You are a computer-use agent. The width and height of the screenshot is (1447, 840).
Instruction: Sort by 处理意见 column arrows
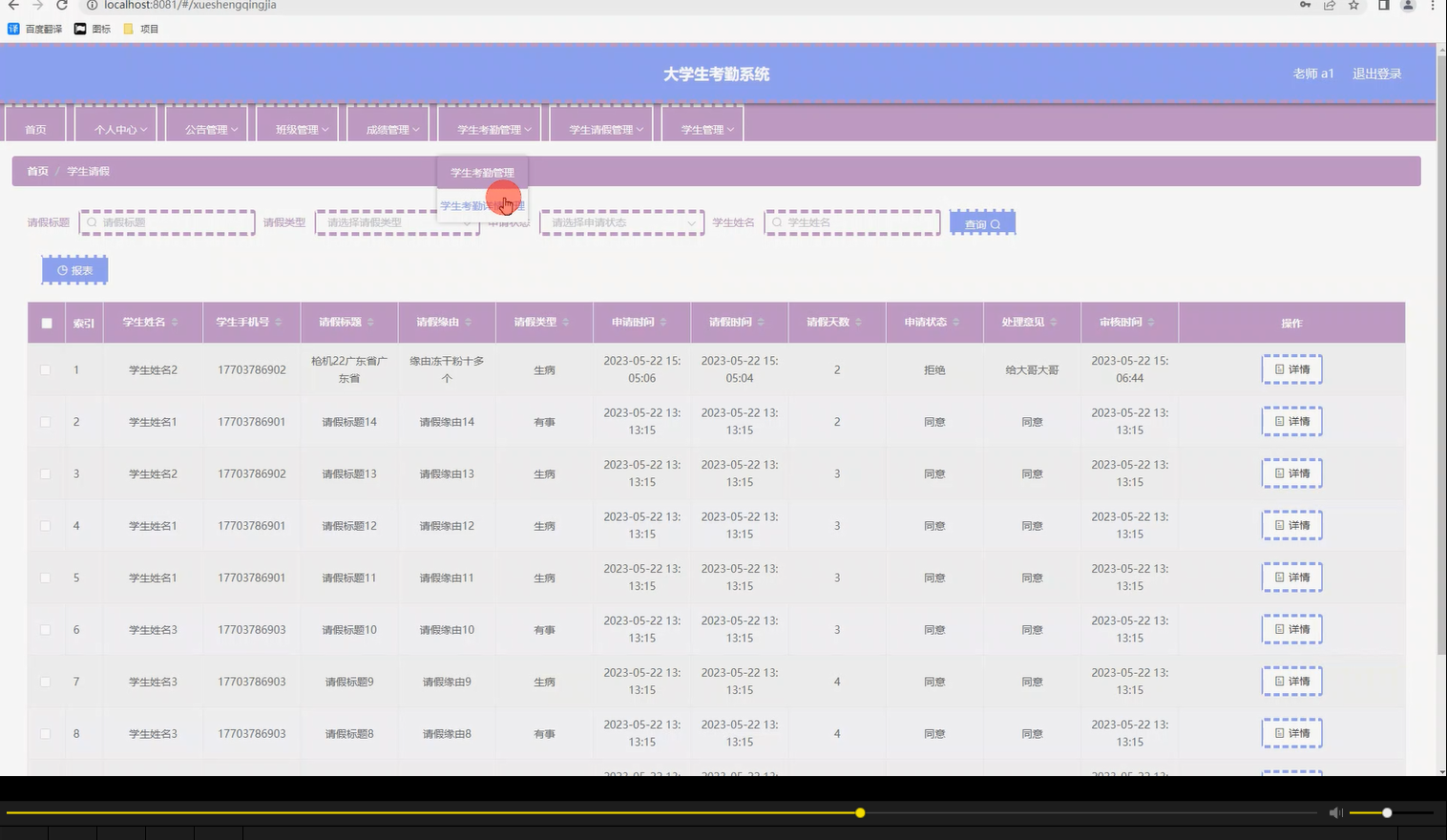pyautogui.click(x=1054, y=323)
